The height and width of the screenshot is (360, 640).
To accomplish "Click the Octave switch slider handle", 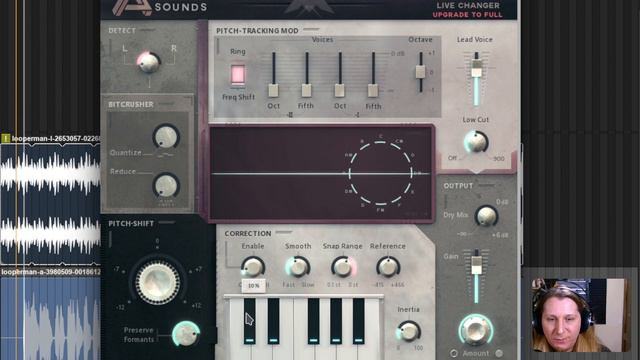I will coord(420,72).
